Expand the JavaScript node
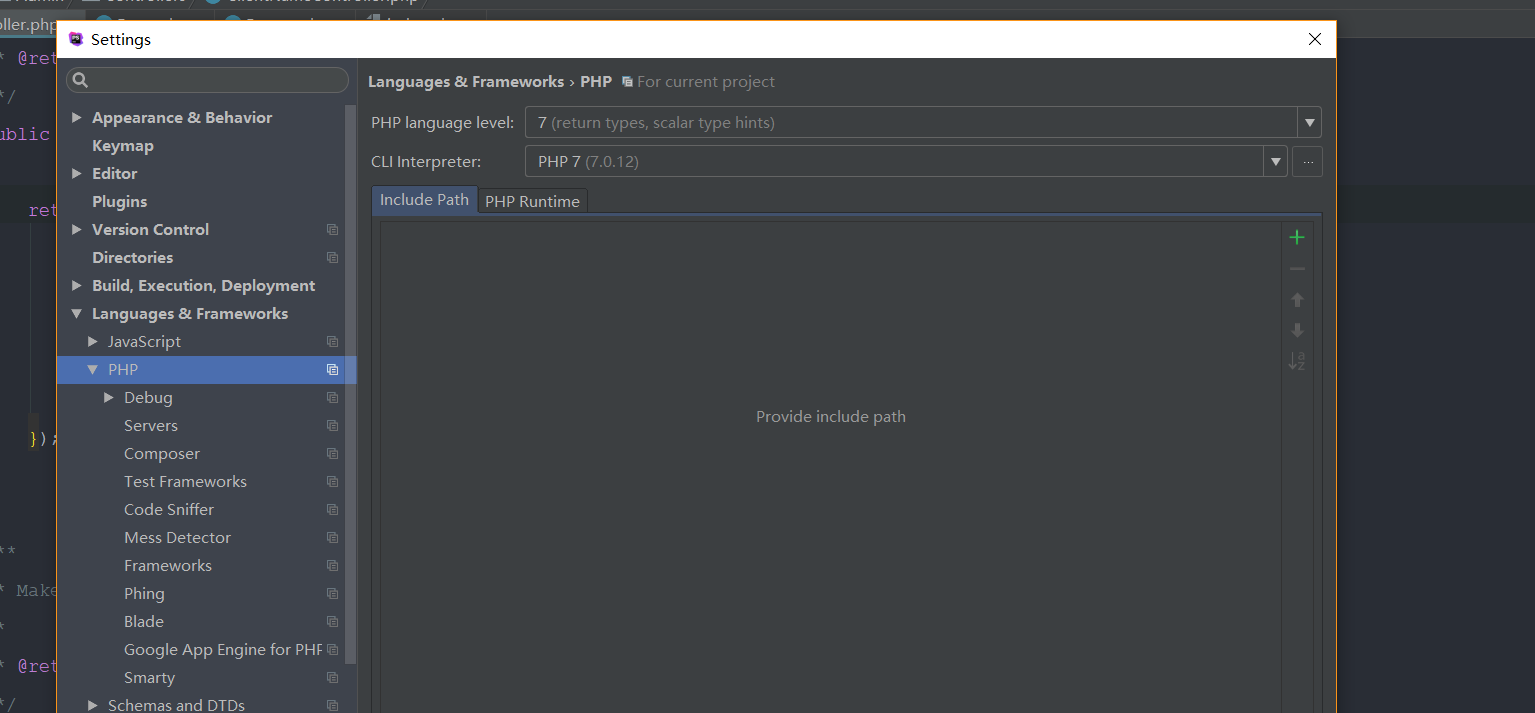This screenshot has height=713, width=1535. (x=93, y=342)
